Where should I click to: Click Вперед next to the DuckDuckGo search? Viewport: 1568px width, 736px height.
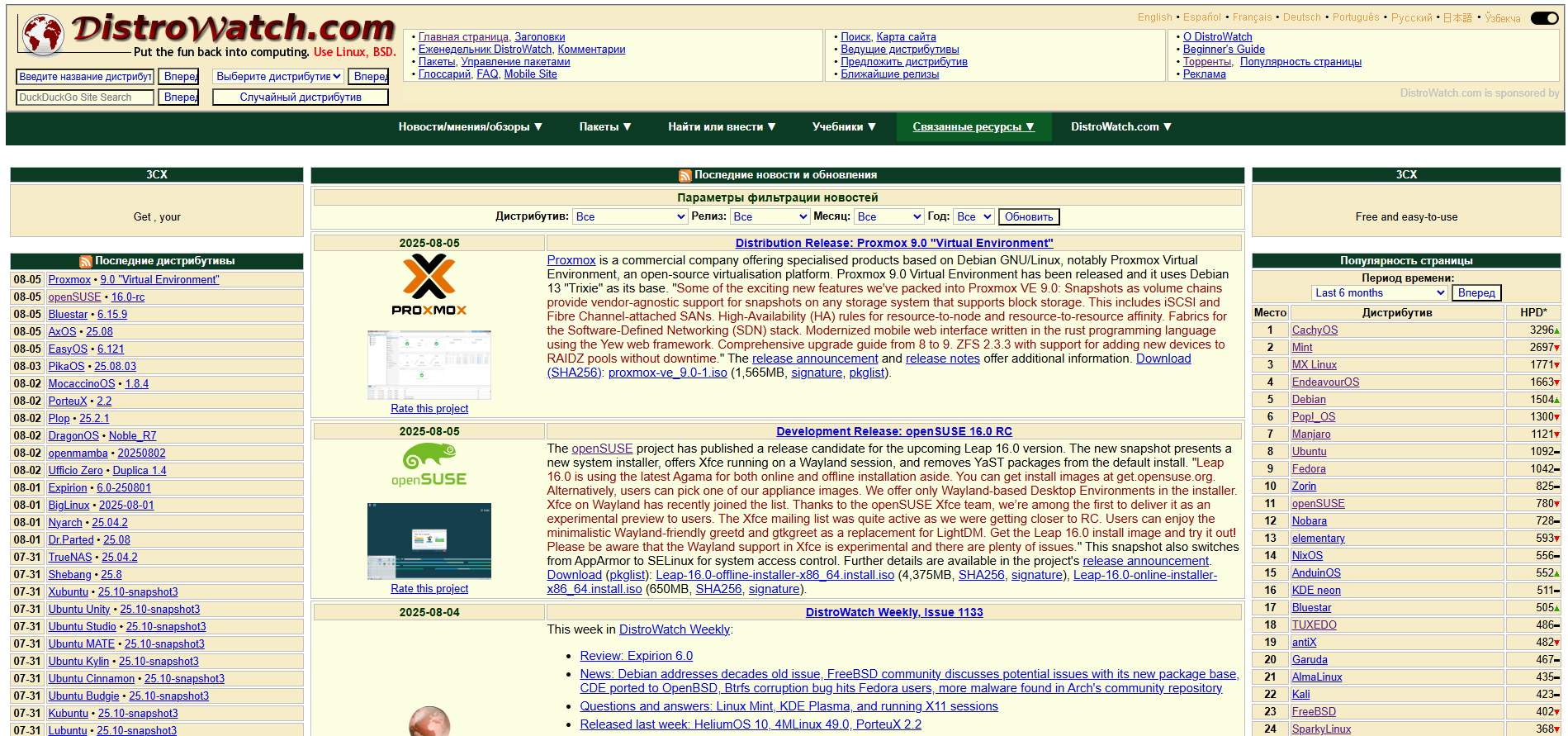(178, 97)
